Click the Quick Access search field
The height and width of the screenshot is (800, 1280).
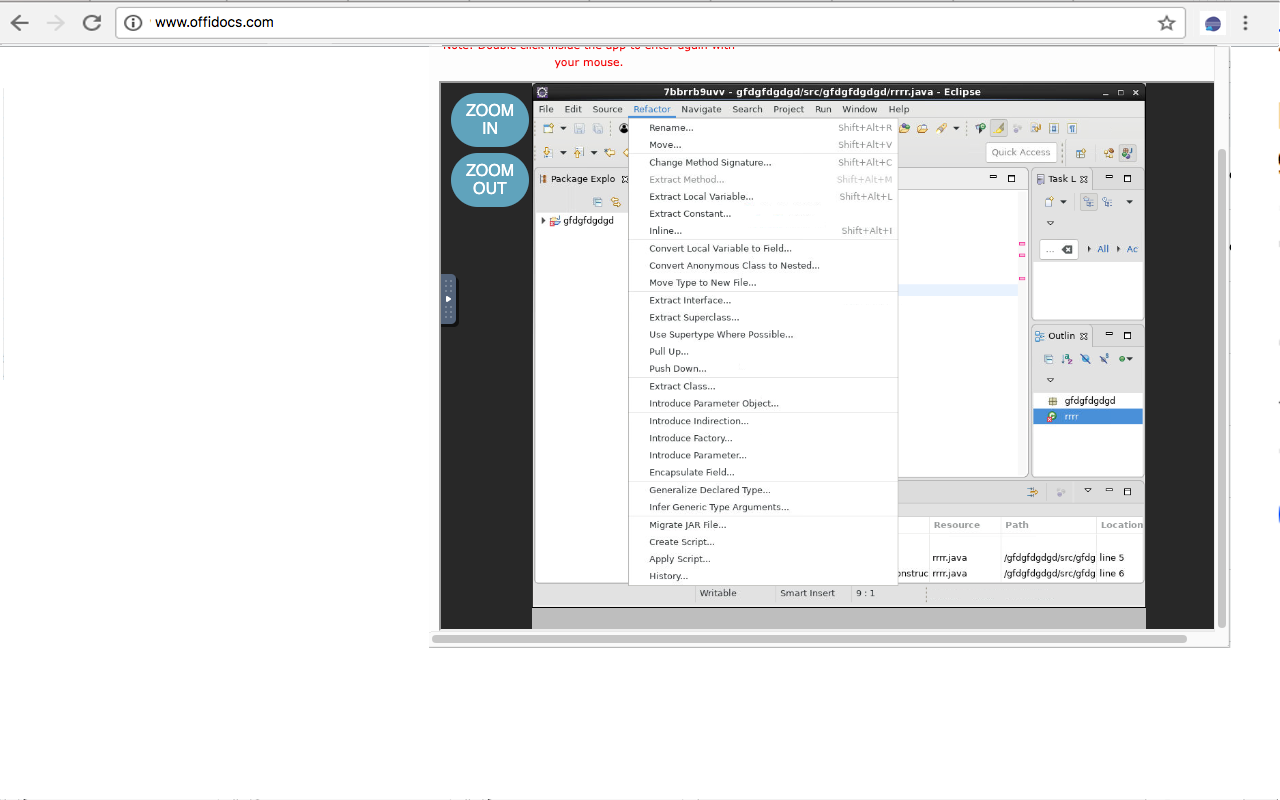[1021, 152]
